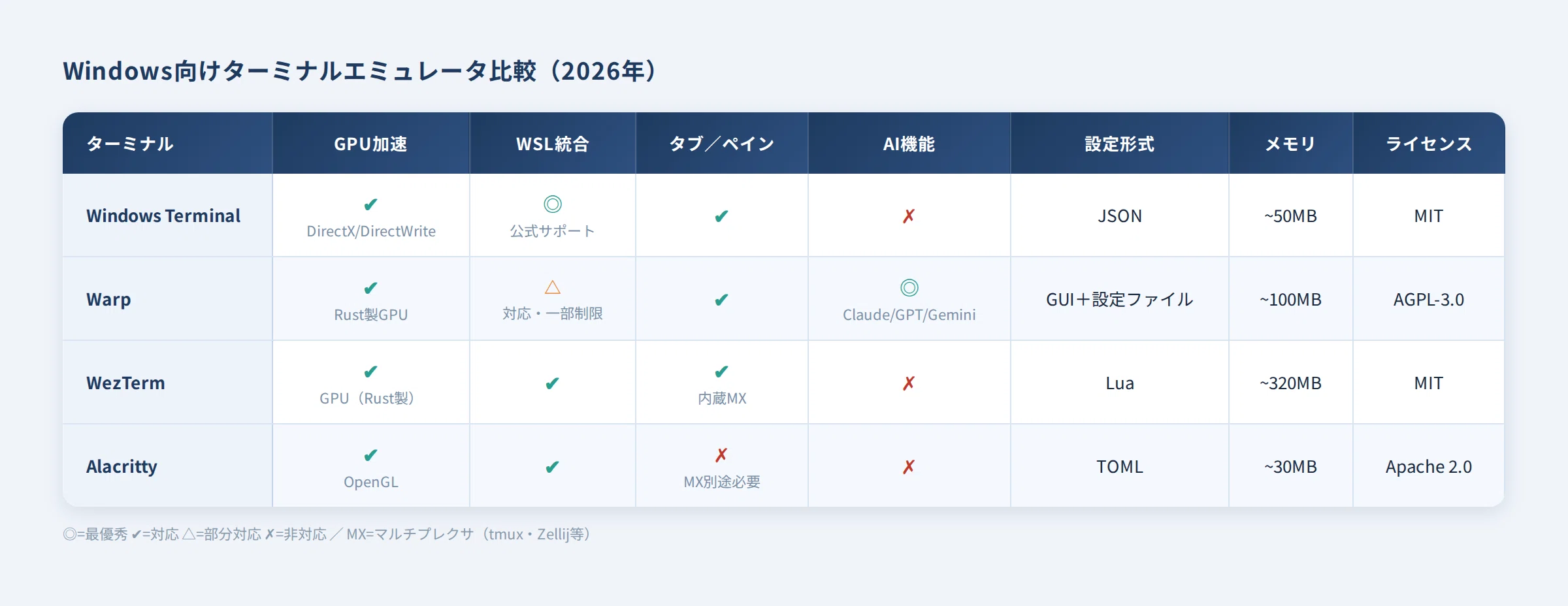This screenshot has width=1568, height=606.
Task: Click the red cross in Windows Terminal's AI cell
Action: coord(909,216)
